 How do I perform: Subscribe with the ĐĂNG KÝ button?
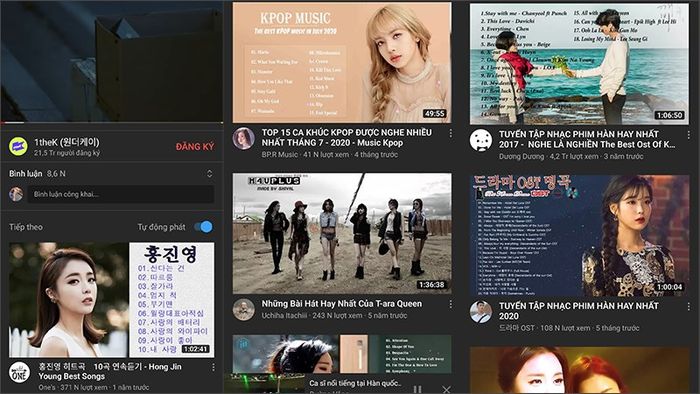[x=195, y=146]
